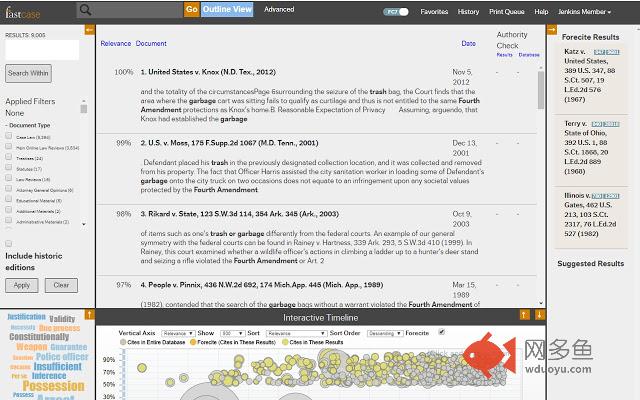
Task: Open the Show count dropdown
Action: (232, 333)
